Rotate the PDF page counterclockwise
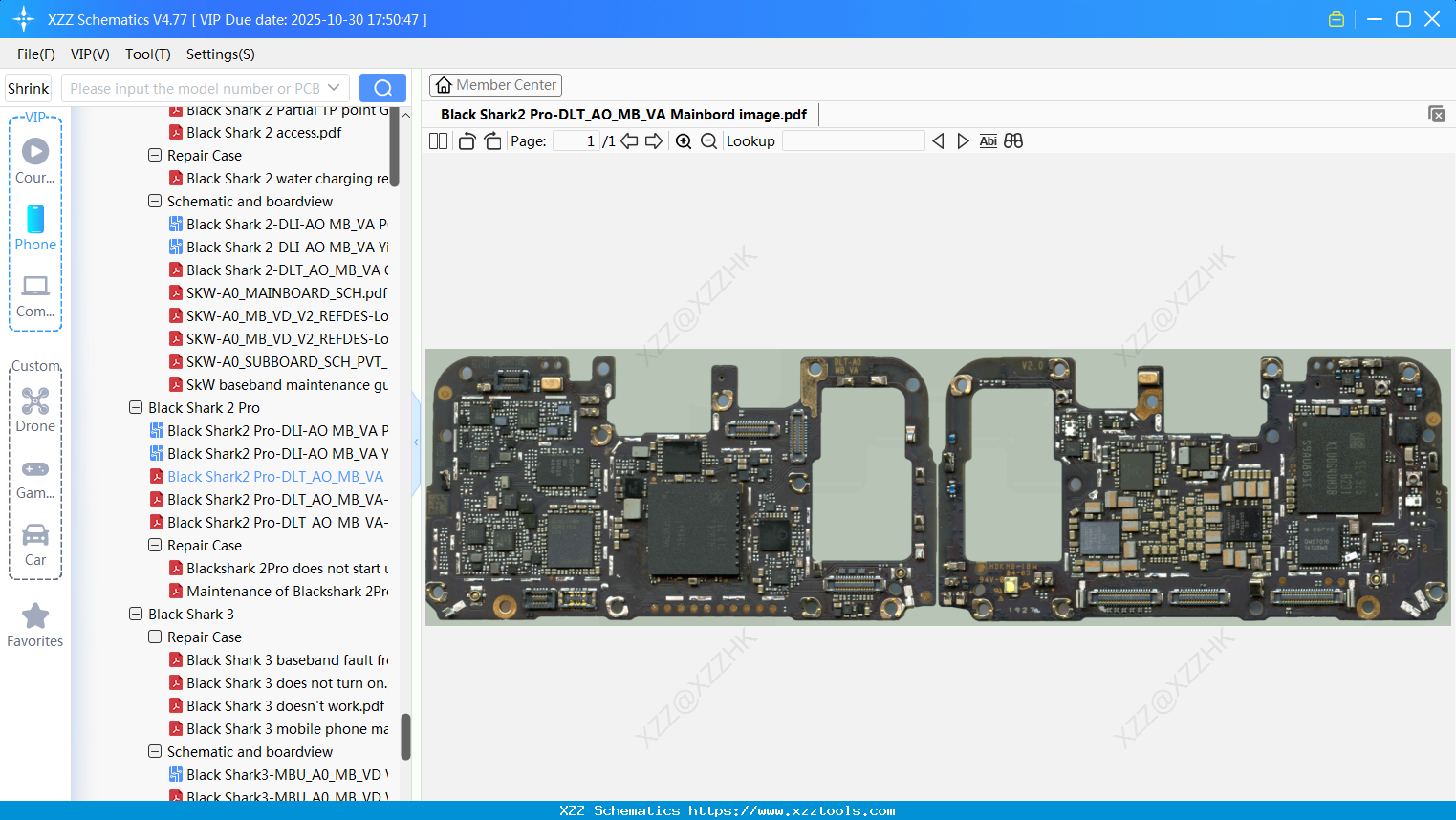1456x820 pixels. tap(467, 140)
